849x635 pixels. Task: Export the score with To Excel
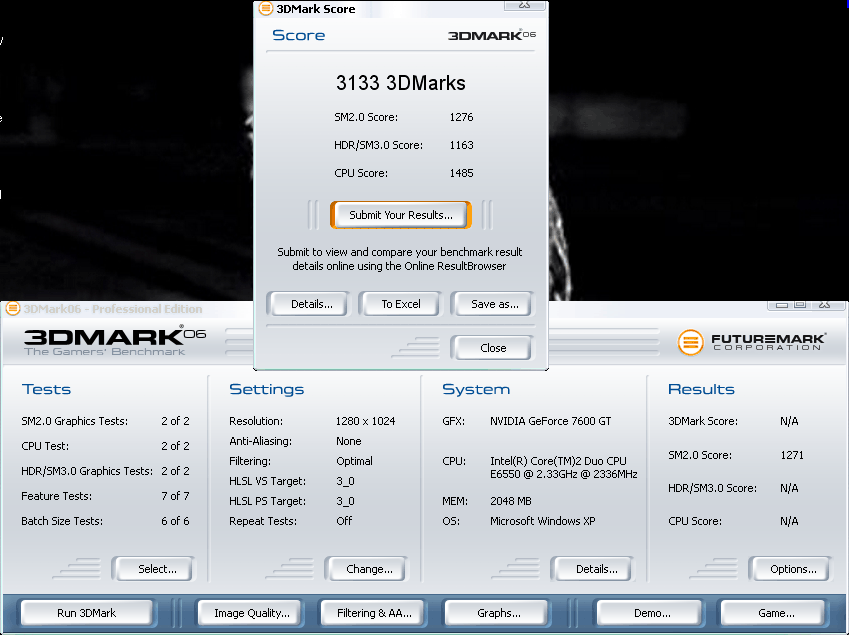(x=401, y=304)
